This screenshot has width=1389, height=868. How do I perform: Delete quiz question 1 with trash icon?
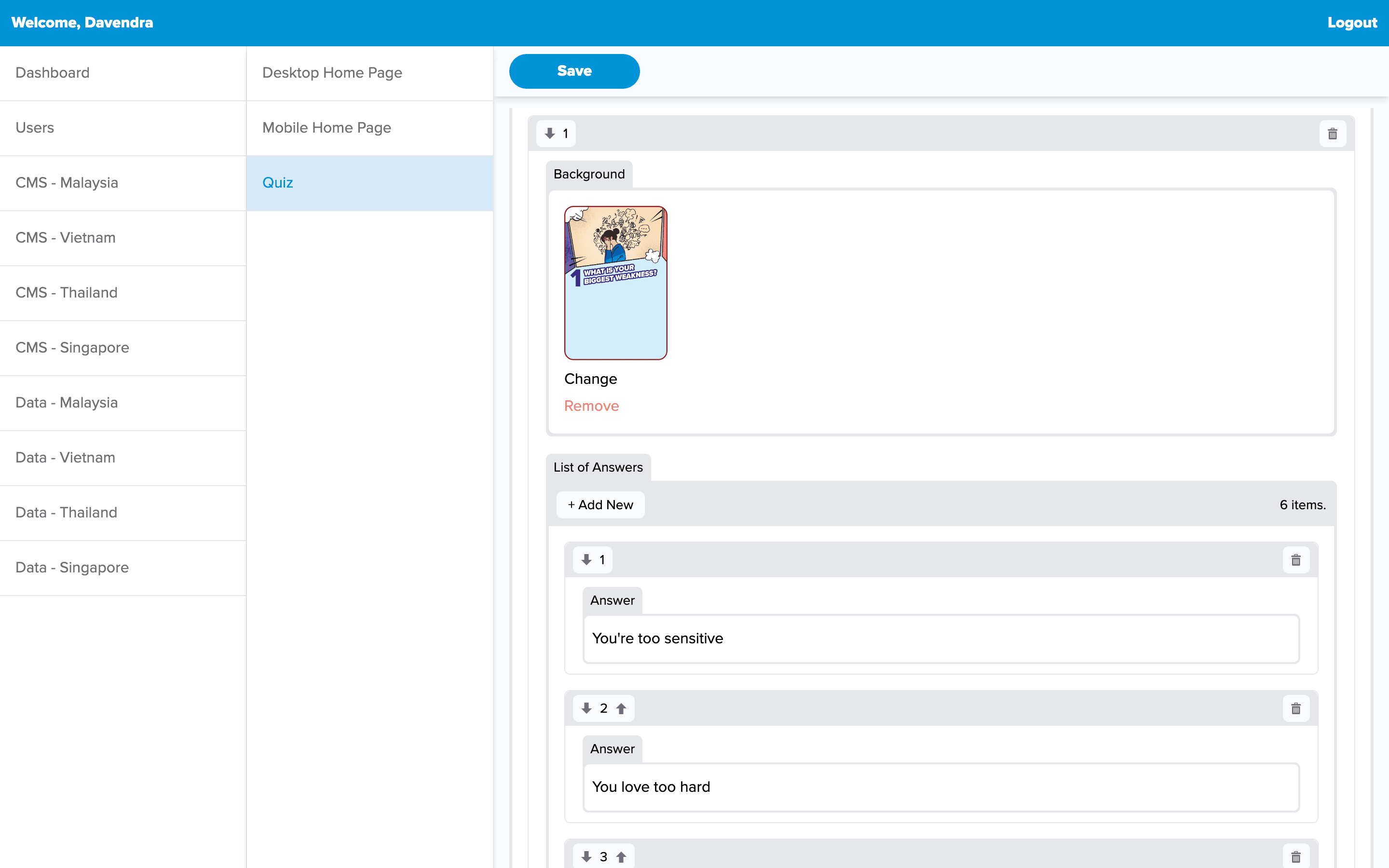(x=1332, y=134)
